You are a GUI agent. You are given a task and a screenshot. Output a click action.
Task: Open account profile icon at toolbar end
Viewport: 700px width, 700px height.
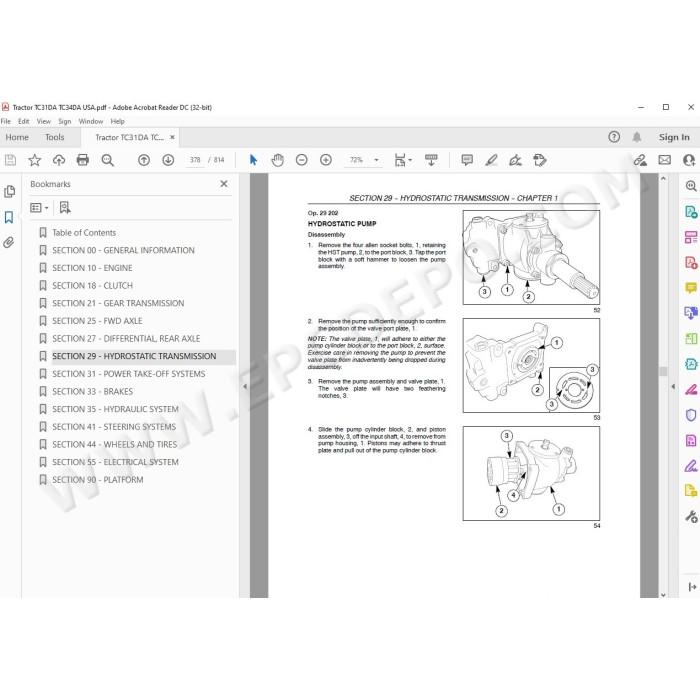[689, 160]
